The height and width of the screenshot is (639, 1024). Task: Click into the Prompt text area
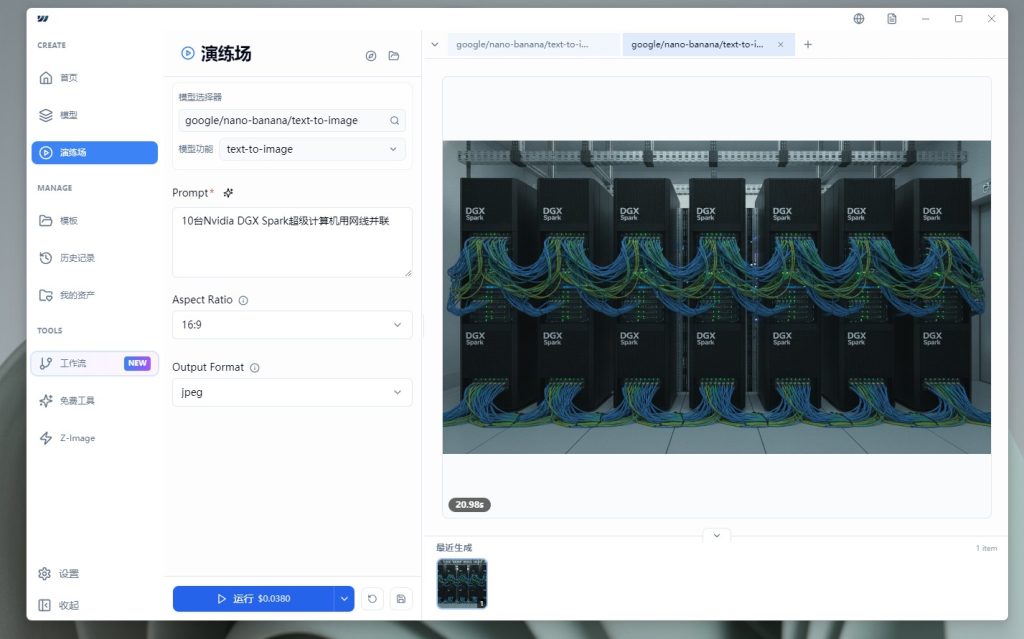point(292,242)
